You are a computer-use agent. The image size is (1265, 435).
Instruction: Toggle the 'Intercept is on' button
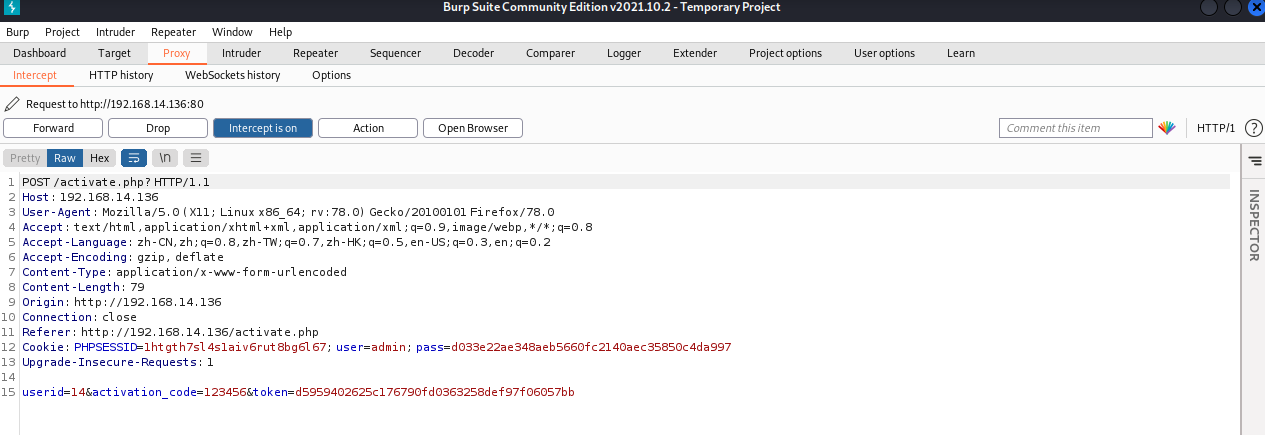pyautogui.click(x=262, y=128)
